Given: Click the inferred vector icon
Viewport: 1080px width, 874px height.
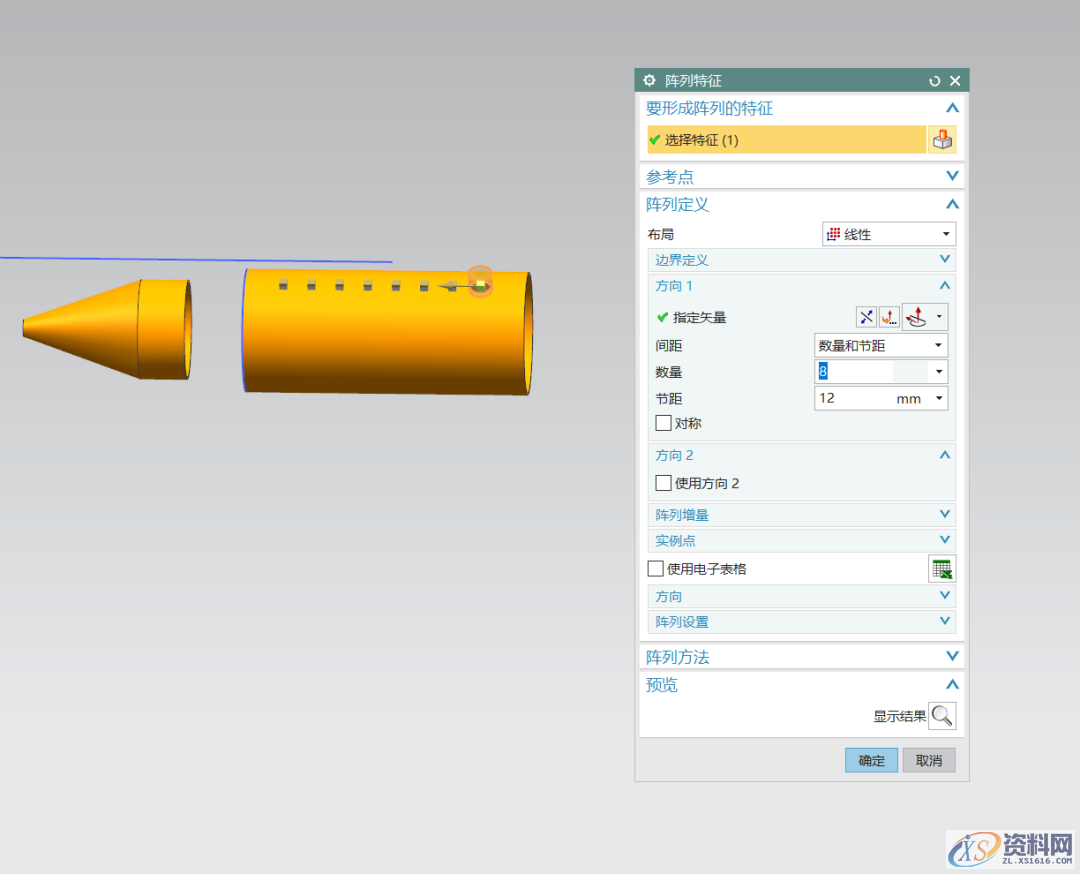Looking at the screenshot, I should point(917,317).
